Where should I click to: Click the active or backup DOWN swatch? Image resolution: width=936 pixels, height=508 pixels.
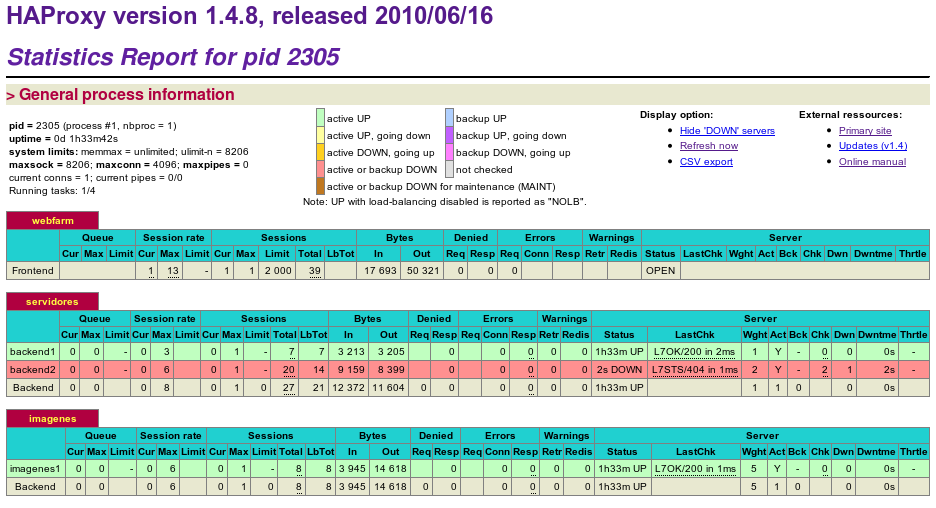(321, 170)
